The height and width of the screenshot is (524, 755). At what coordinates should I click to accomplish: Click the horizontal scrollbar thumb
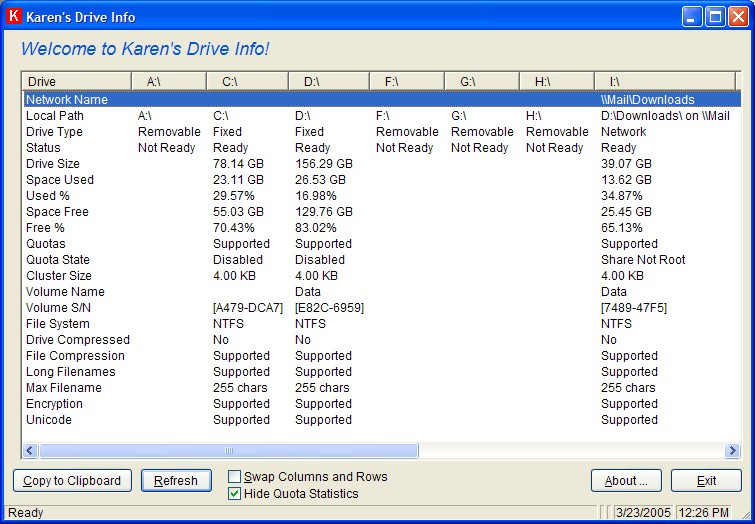pos(228,451)
